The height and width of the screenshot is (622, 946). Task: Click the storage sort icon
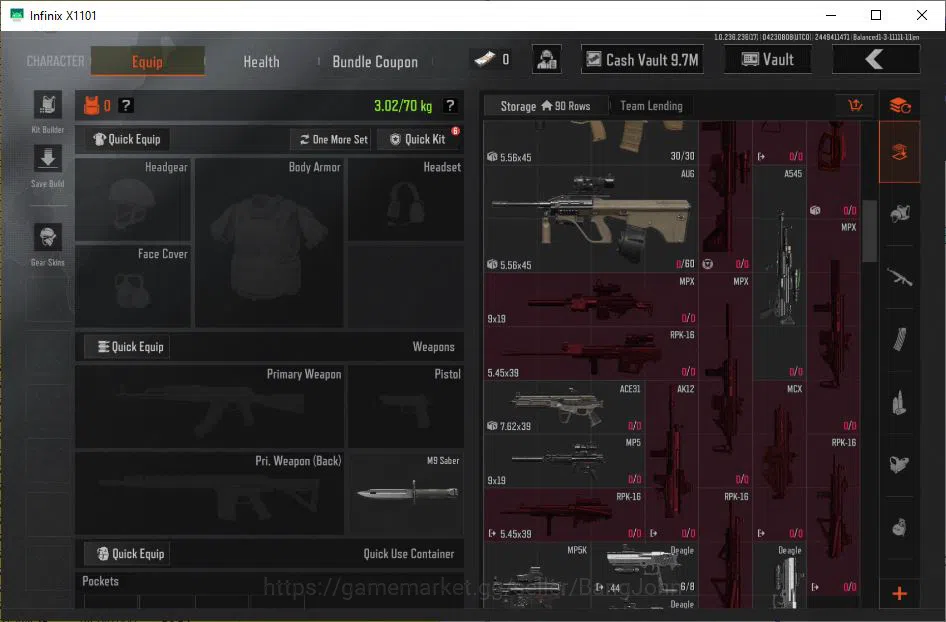855,106
